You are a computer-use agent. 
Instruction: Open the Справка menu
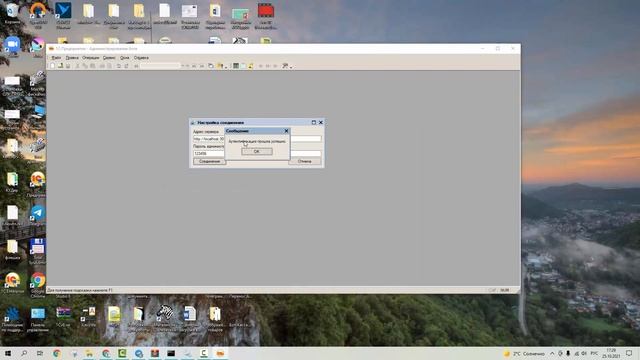pyautogui.click(x=141, y=58)
